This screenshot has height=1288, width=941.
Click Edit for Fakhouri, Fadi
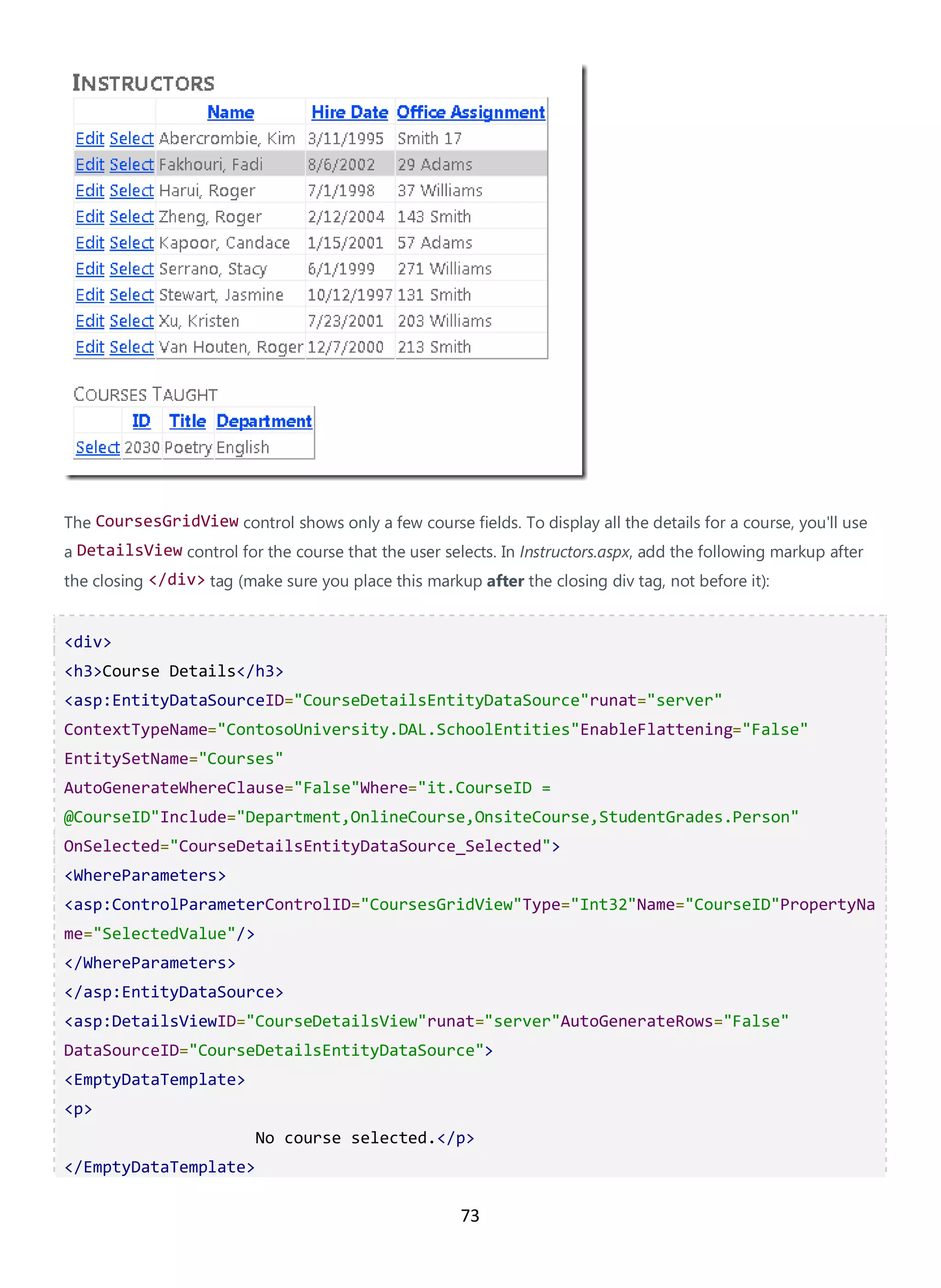pos(90,165)
